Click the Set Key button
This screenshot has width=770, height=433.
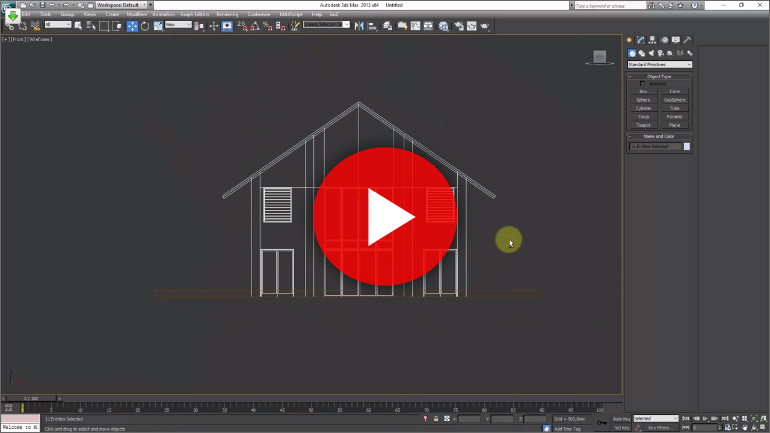pos(622,428)
